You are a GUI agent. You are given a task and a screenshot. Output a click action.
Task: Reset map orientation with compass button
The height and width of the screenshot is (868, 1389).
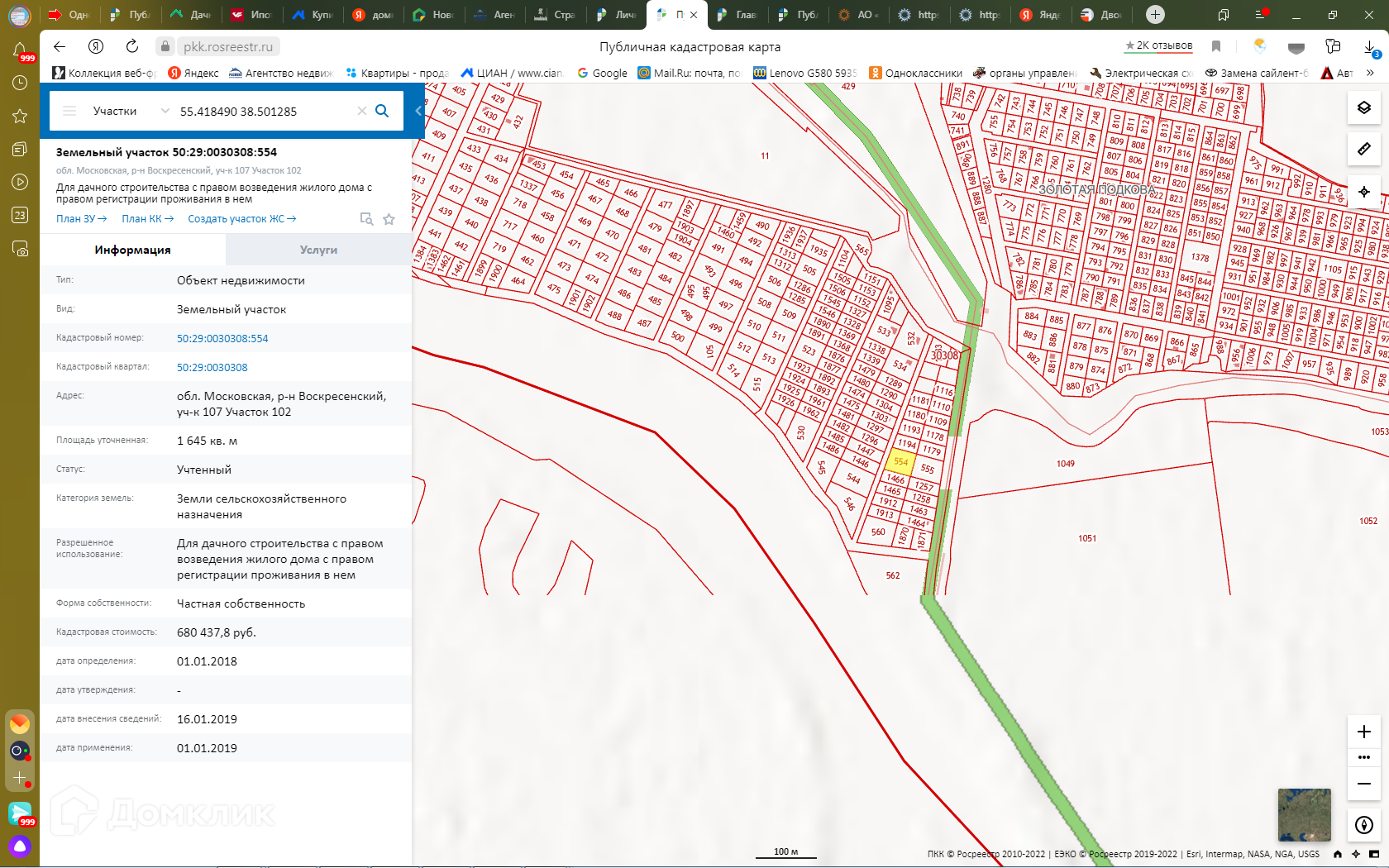click(1364, 825)
